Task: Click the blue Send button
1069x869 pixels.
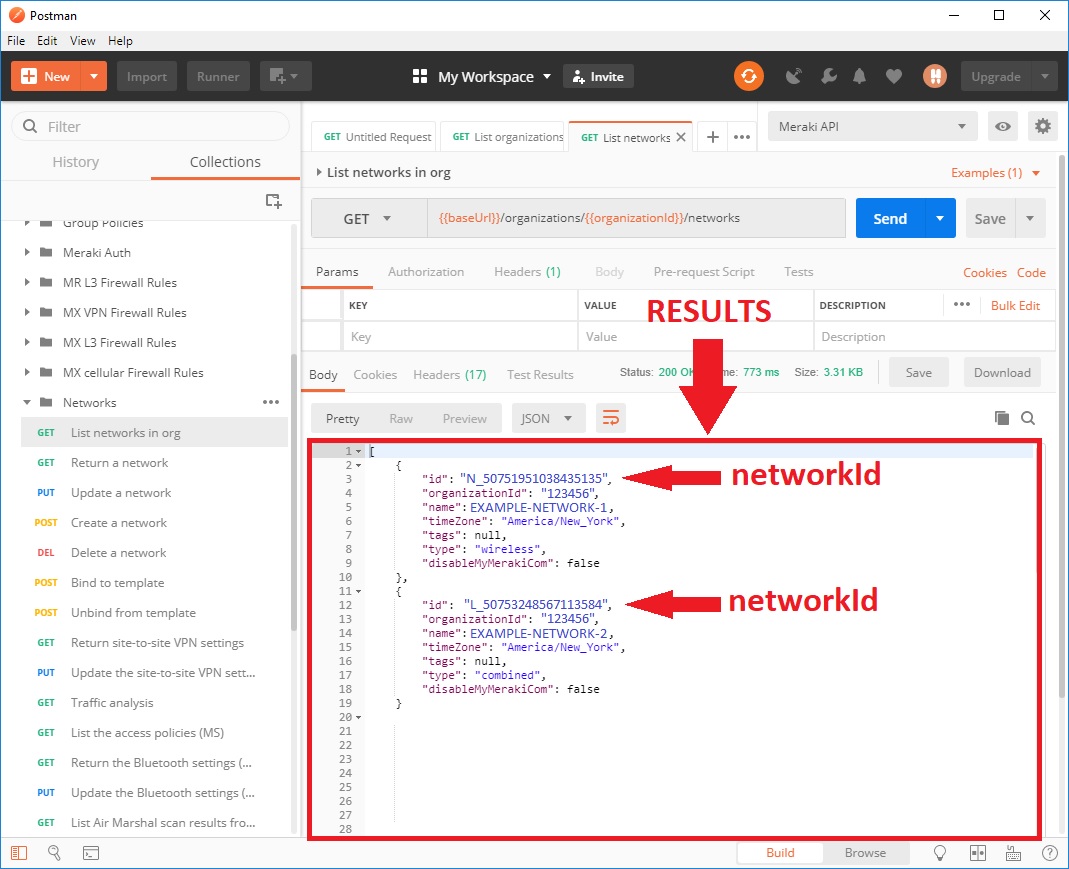Action: (889, 219)
